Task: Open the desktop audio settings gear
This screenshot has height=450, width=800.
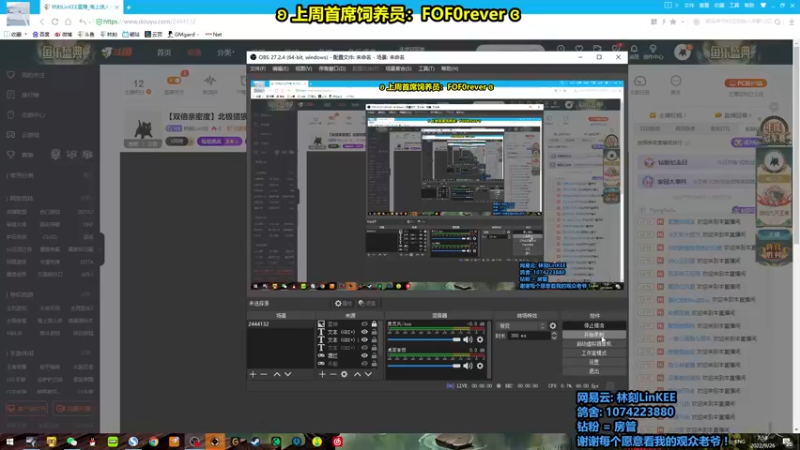Action: pos(480,366)
